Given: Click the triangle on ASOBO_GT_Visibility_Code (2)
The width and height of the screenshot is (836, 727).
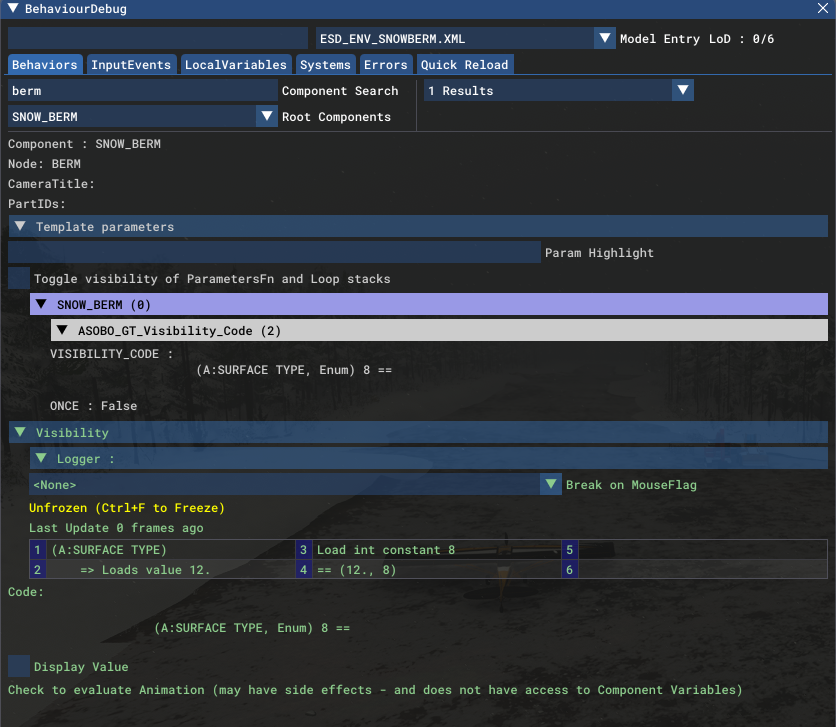Looking at the screenshot, I should pos(65,330).
